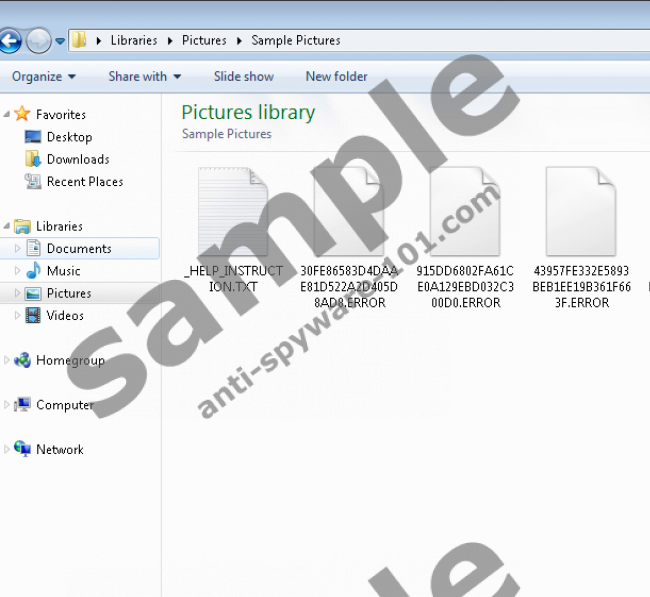The image size is (650, 597).
Task: Select Pictures in address bar breadcrumb
Action: click(x=203, y=41)
